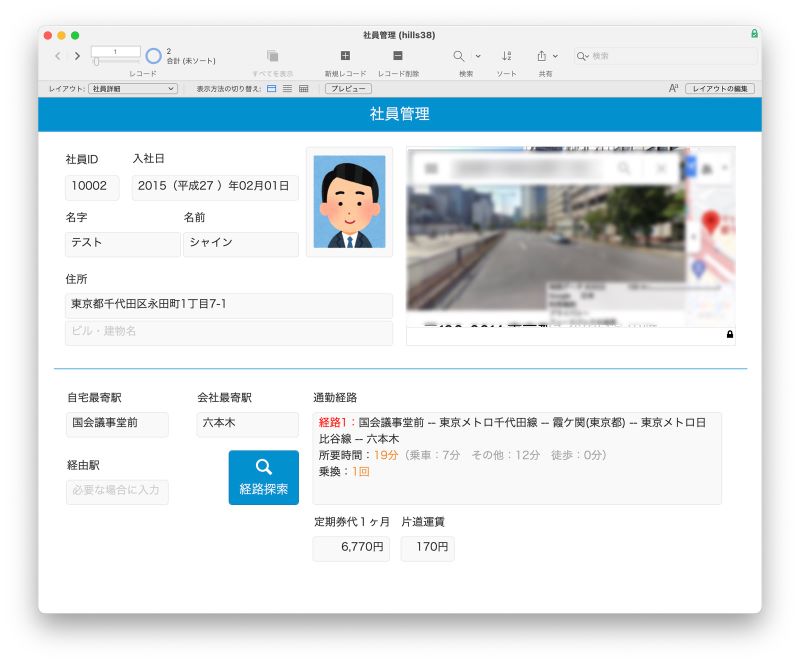Screen dimensions: 800x664
Task: Click the red map pin marker
Action: (x=710, y=222)
